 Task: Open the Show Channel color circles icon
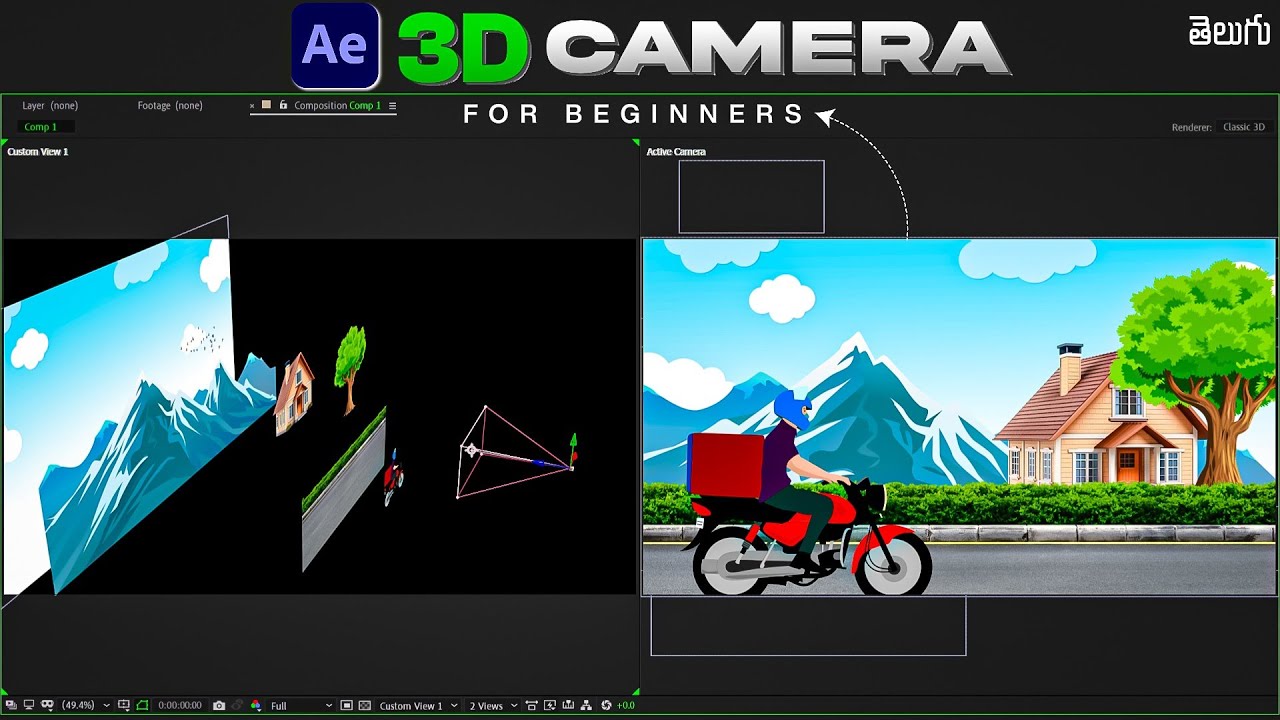tap(256, 705)
